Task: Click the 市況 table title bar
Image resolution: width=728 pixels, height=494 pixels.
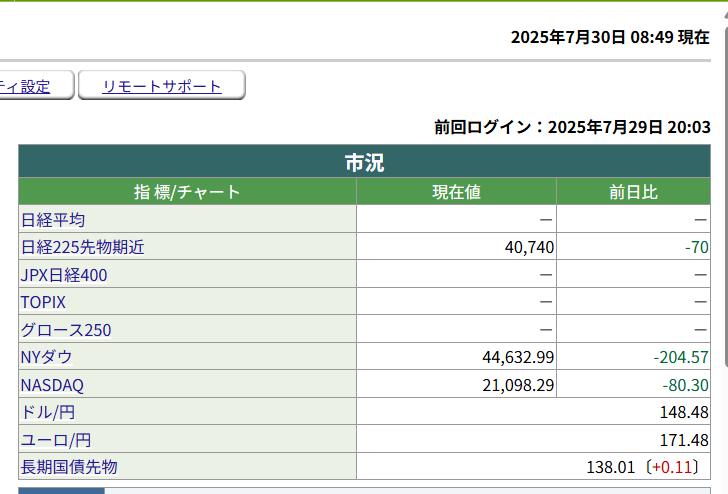Action: tap(364, 163)
